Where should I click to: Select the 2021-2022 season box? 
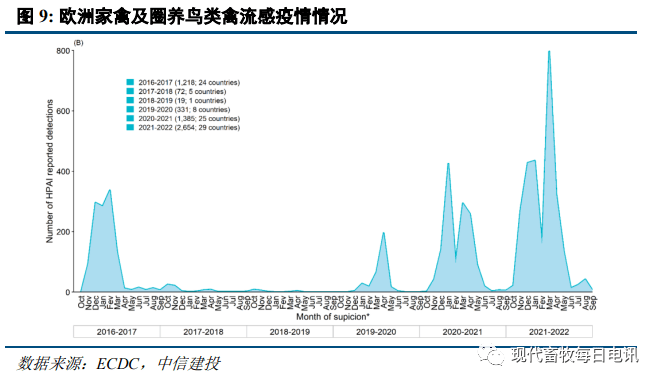tap(549, 332)
